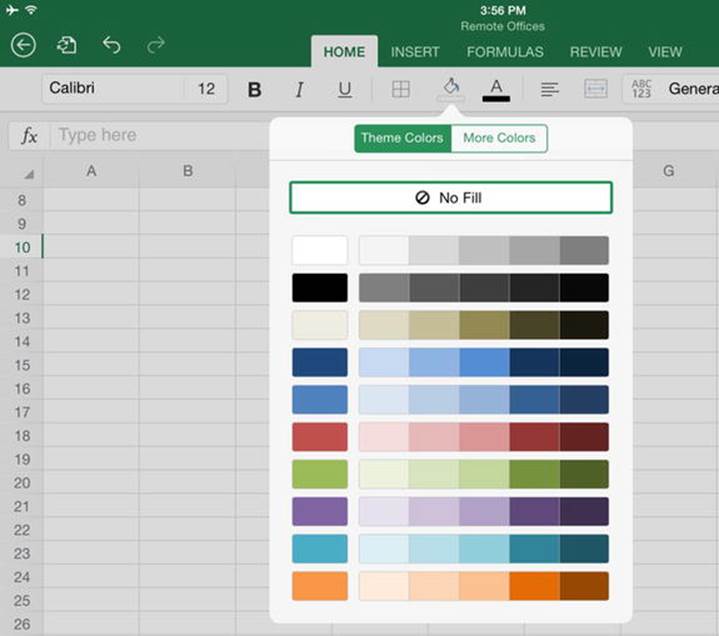Viewport: 719px width, 636px height.
Task: Tap the 3:56 PM clock
Action: click(x=503, y=10)
